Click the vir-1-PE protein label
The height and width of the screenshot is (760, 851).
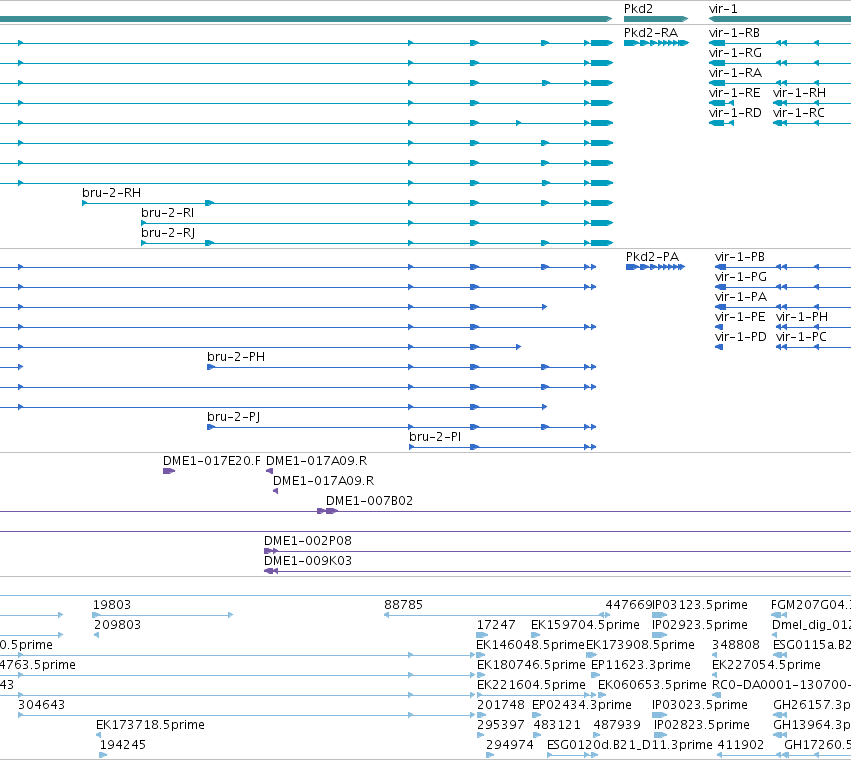pos(740,317)
